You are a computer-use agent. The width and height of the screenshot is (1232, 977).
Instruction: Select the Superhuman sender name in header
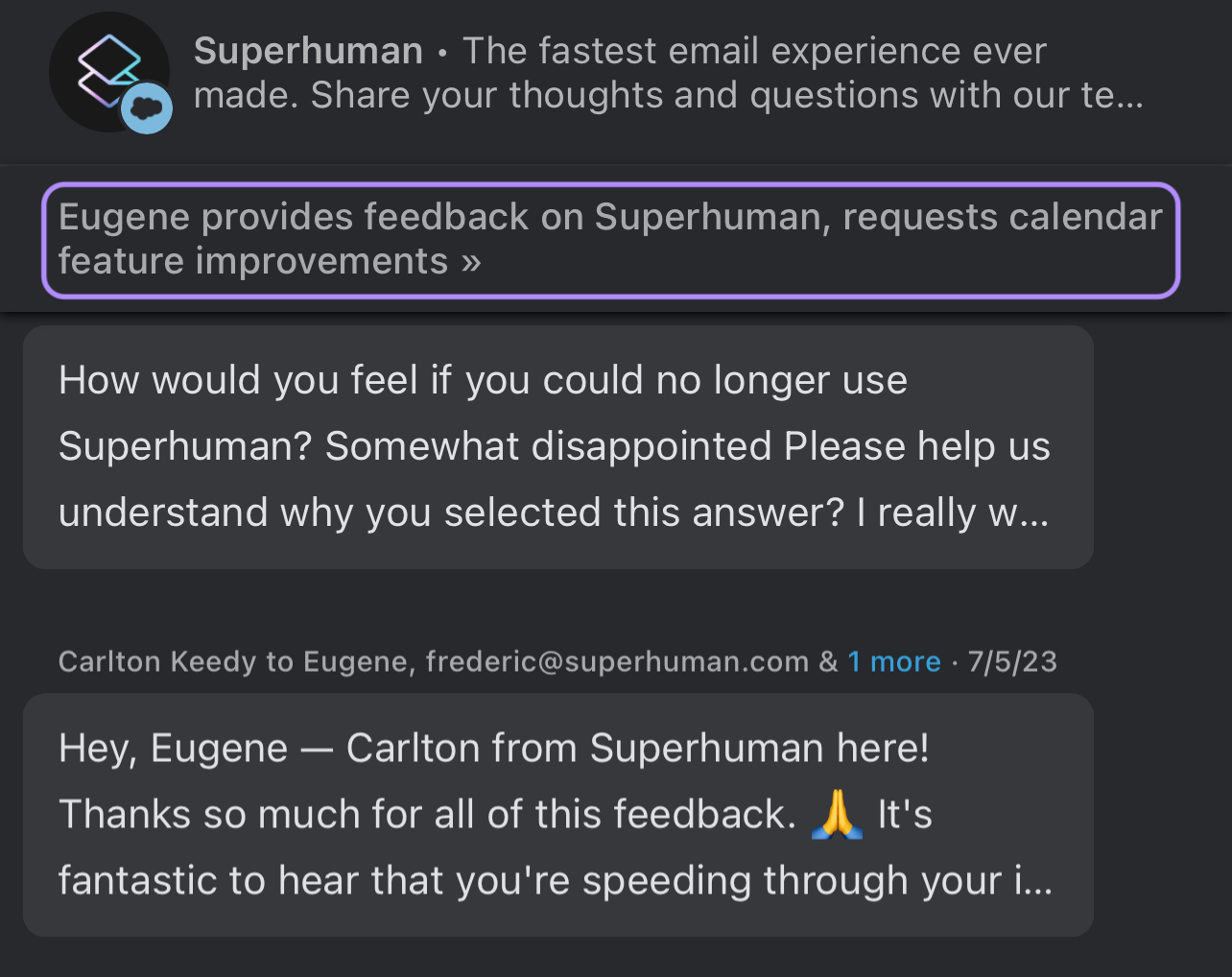coord(308,51)
